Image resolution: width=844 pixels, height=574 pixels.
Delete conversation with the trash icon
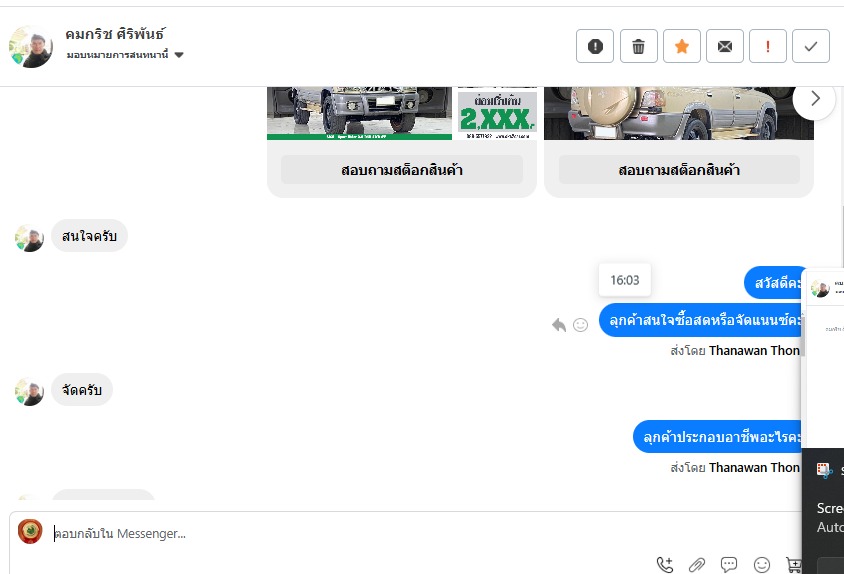click(x=638, y=46)
